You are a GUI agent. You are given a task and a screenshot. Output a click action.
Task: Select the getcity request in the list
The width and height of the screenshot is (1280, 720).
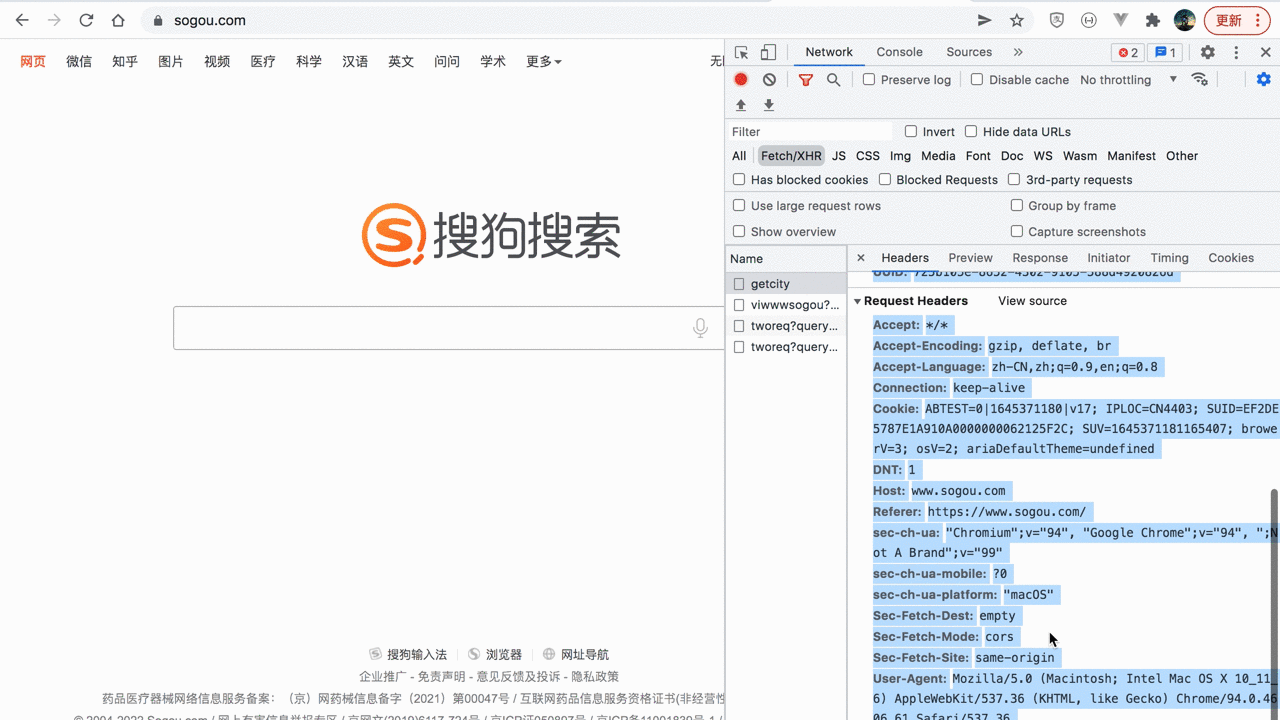(x=770, y=283)
